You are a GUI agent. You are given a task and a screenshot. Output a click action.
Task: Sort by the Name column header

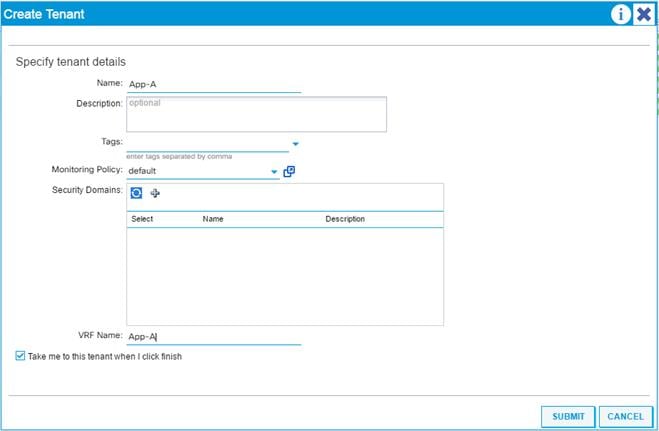pyautogui.click(x=213, y=219)
